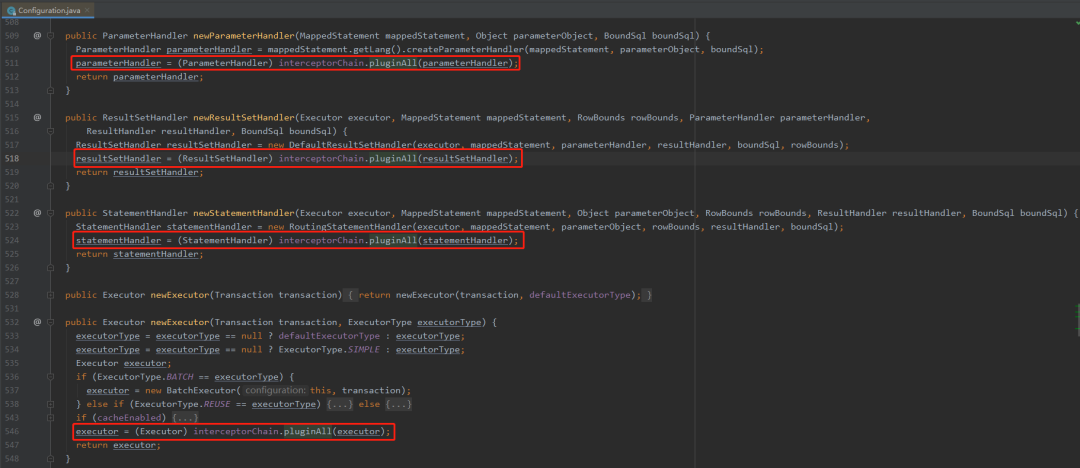
Task: Click "return resultSetHandler;" on line 519
Action: pos(141,172)
